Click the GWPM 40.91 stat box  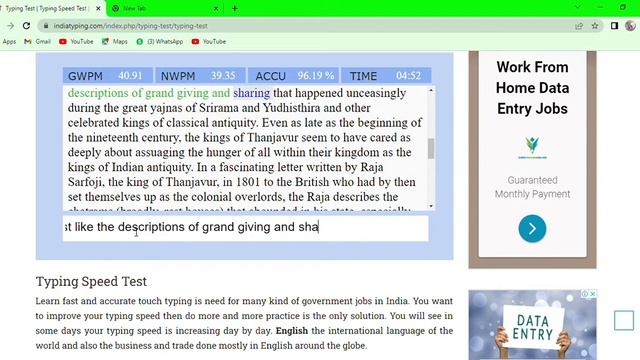(108, 76)
